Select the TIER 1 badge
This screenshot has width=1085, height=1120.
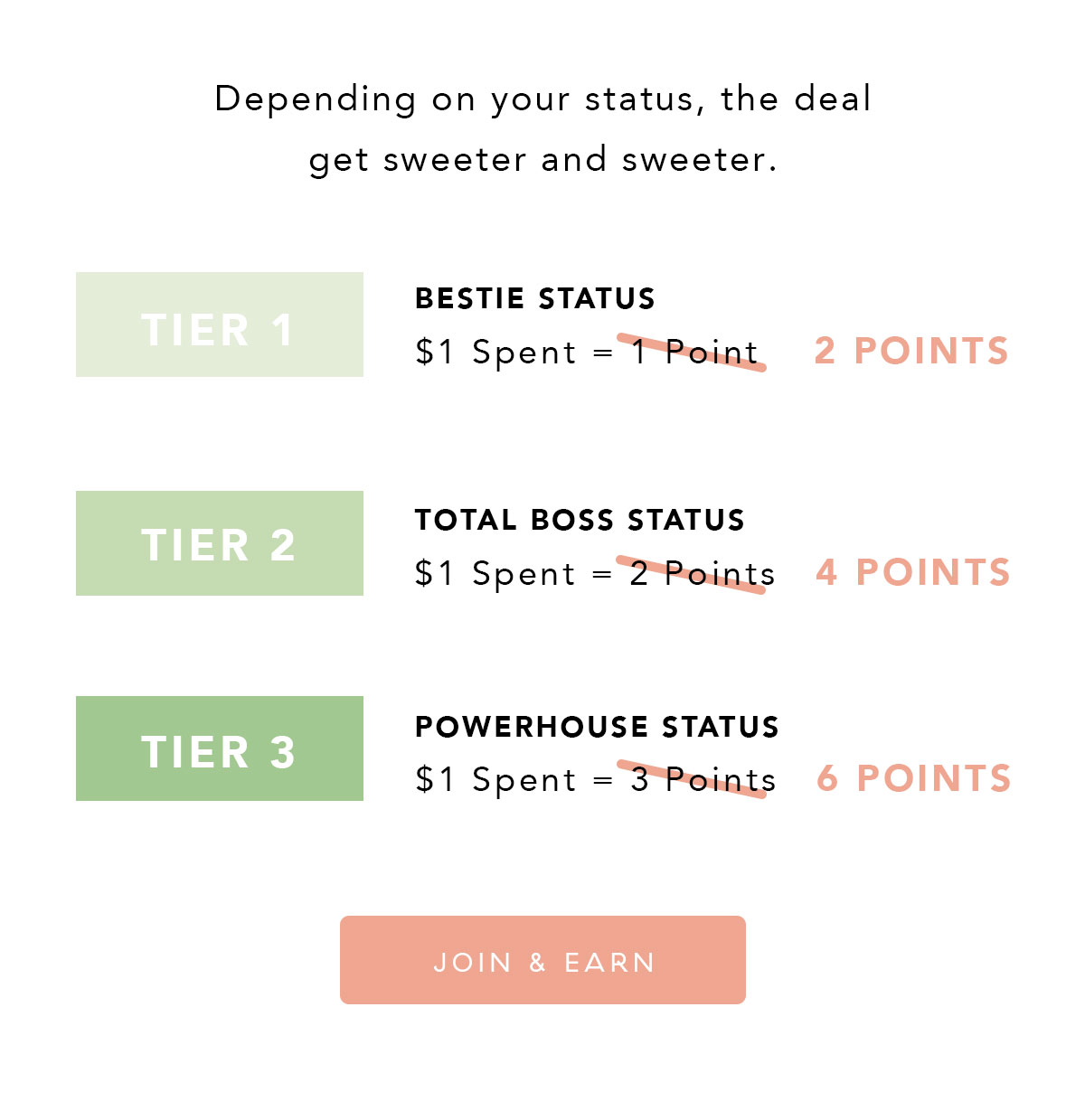220,325
